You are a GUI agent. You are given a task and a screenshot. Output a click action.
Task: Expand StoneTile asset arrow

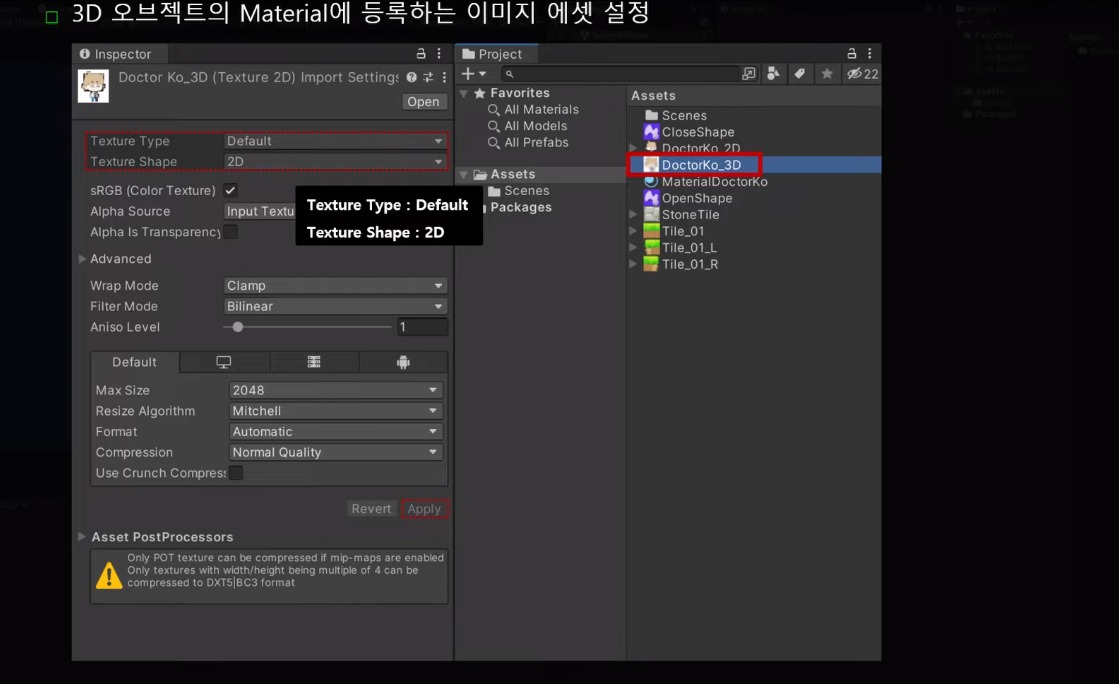pyautogui.click(x=633, y=214)
